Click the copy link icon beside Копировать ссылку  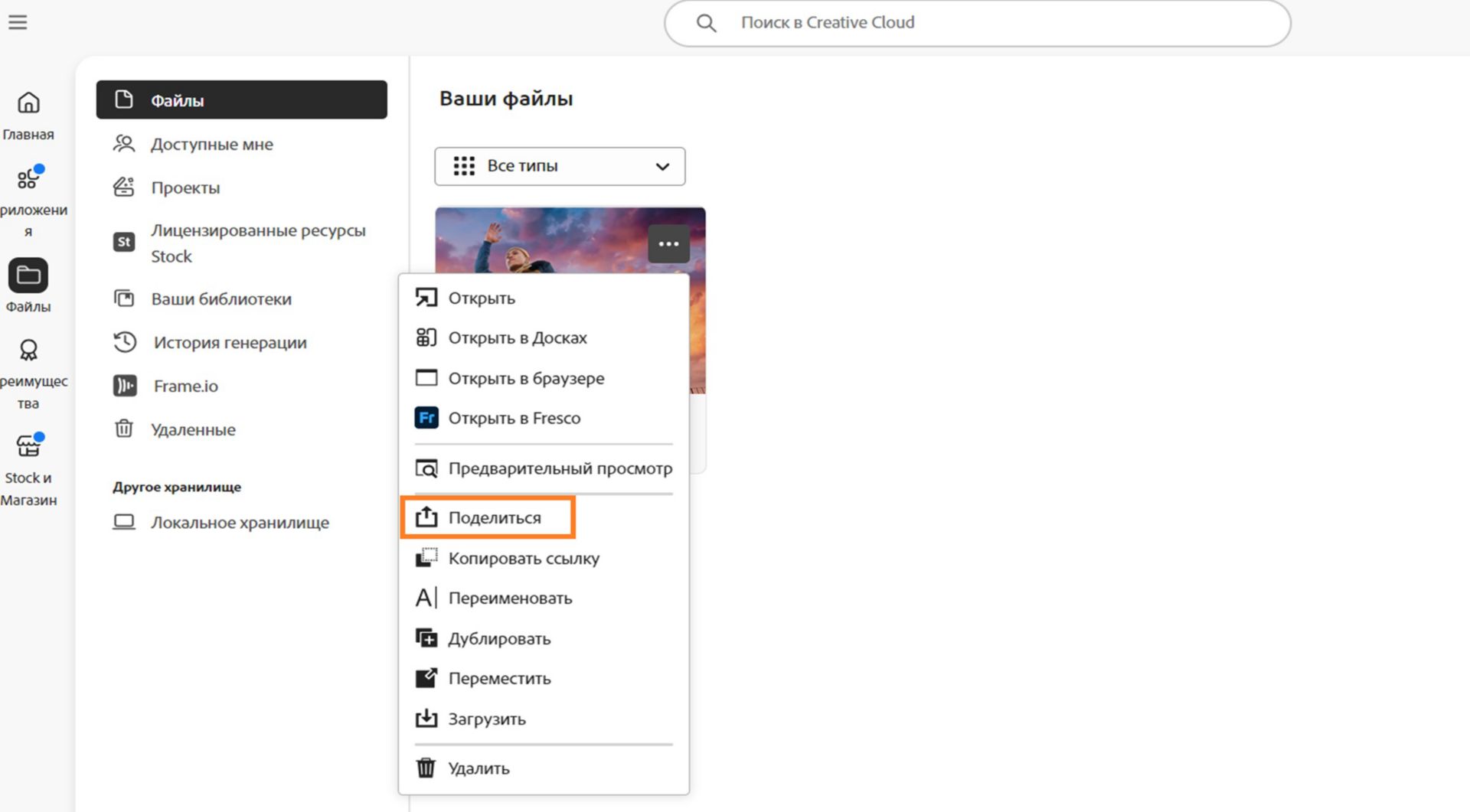pos(426,557)
